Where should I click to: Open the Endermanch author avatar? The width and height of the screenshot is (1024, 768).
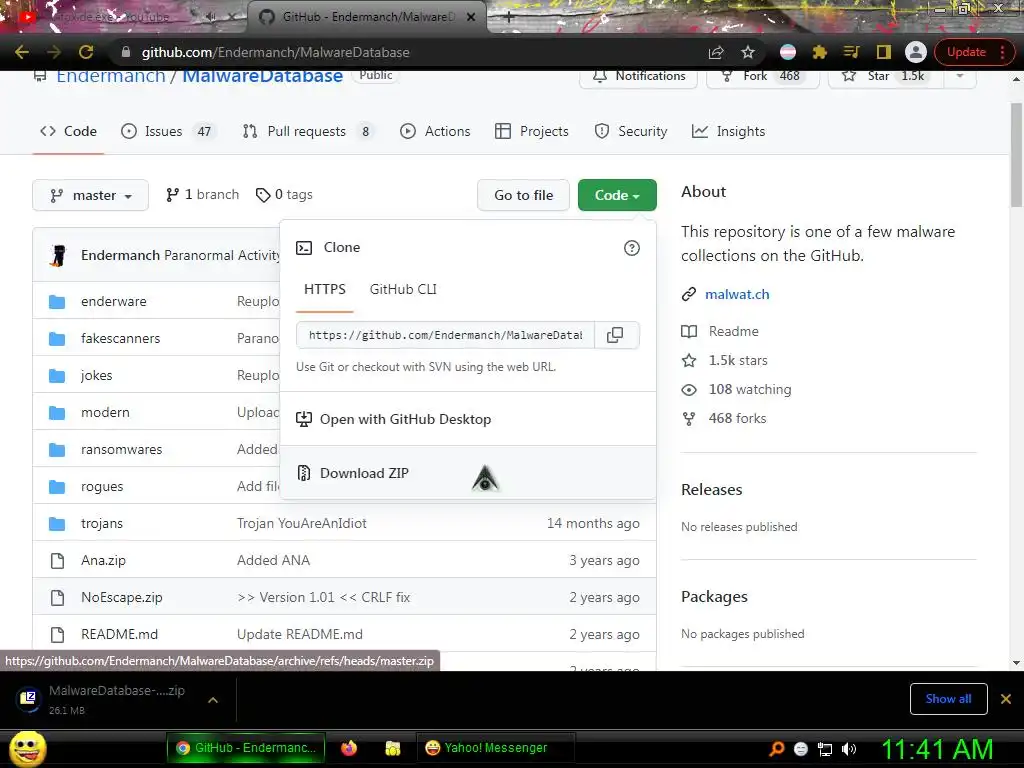58,255
